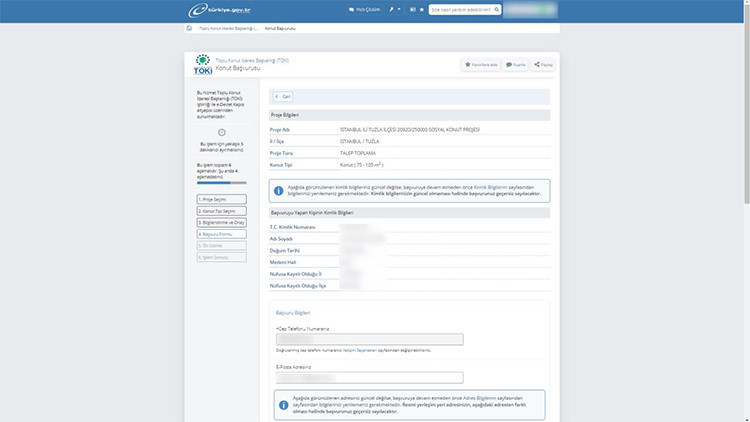The width and height of the screenshot is (750, 422).
Task: Click the Puanla rating button
Action: pos(516,64)
